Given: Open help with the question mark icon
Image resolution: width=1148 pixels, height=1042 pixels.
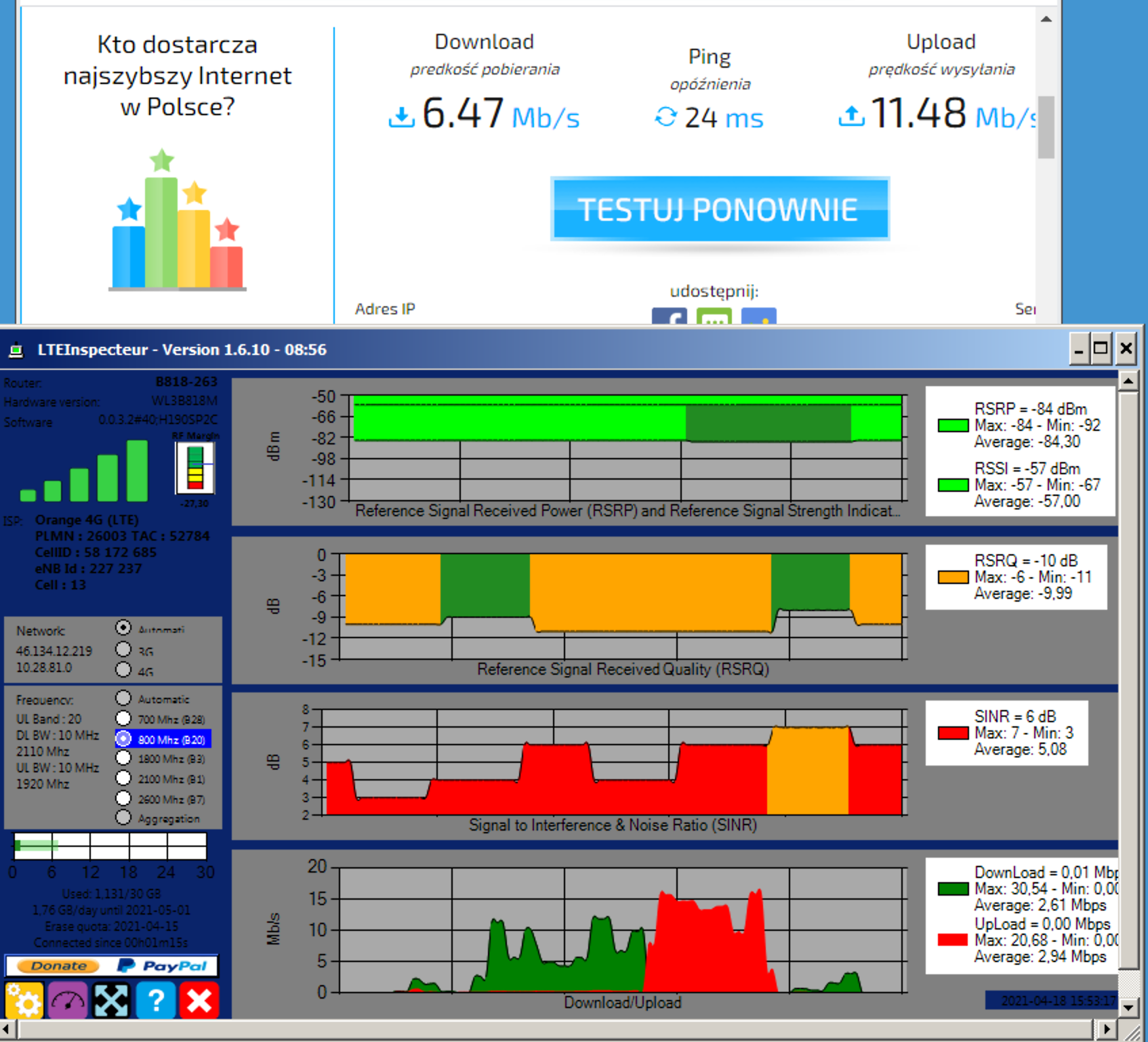Looking at the screenshot, I should [156, 1000].
